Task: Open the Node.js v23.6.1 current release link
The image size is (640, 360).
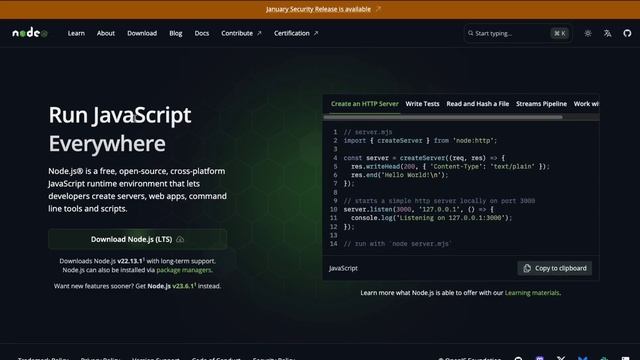Action: 171,286
